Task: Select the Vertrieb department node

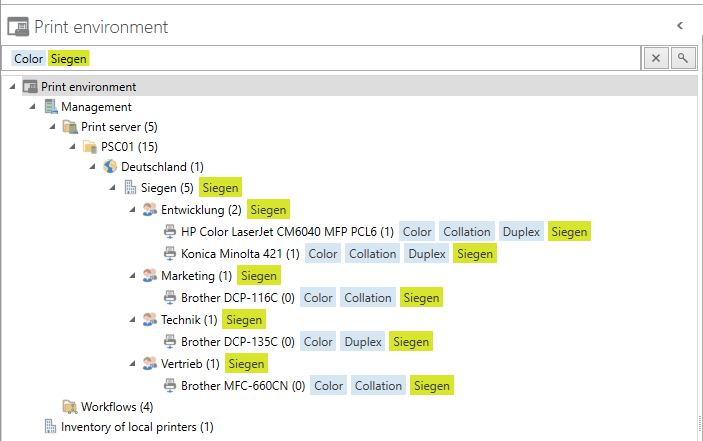Action: 182,363
